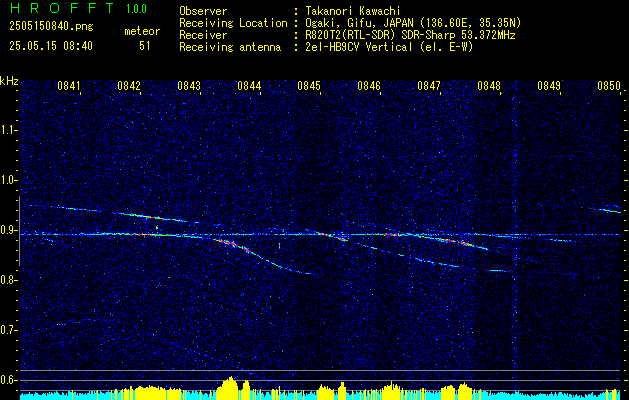
Task: Click the 2el-HB9CV Vertical antenna text
Action: pyautogui.click(x=389, y=47)
